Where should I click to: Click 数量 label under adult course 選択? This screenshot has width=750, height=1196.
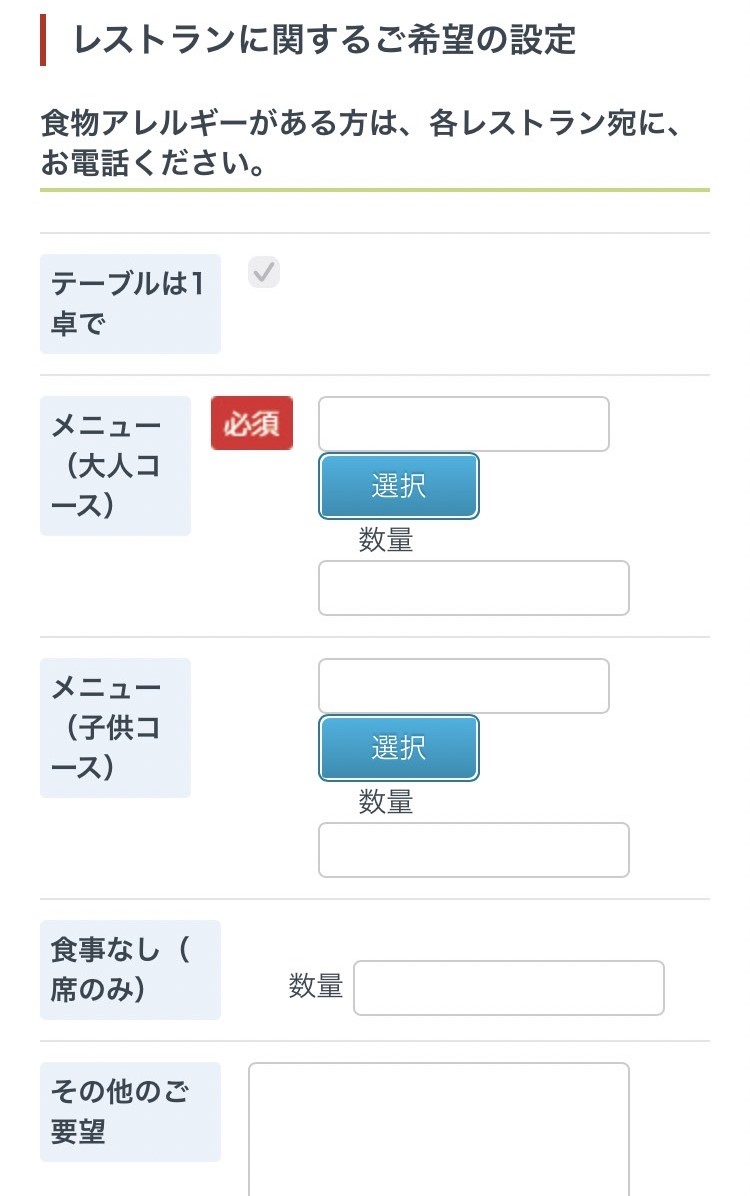click(386, 540)
